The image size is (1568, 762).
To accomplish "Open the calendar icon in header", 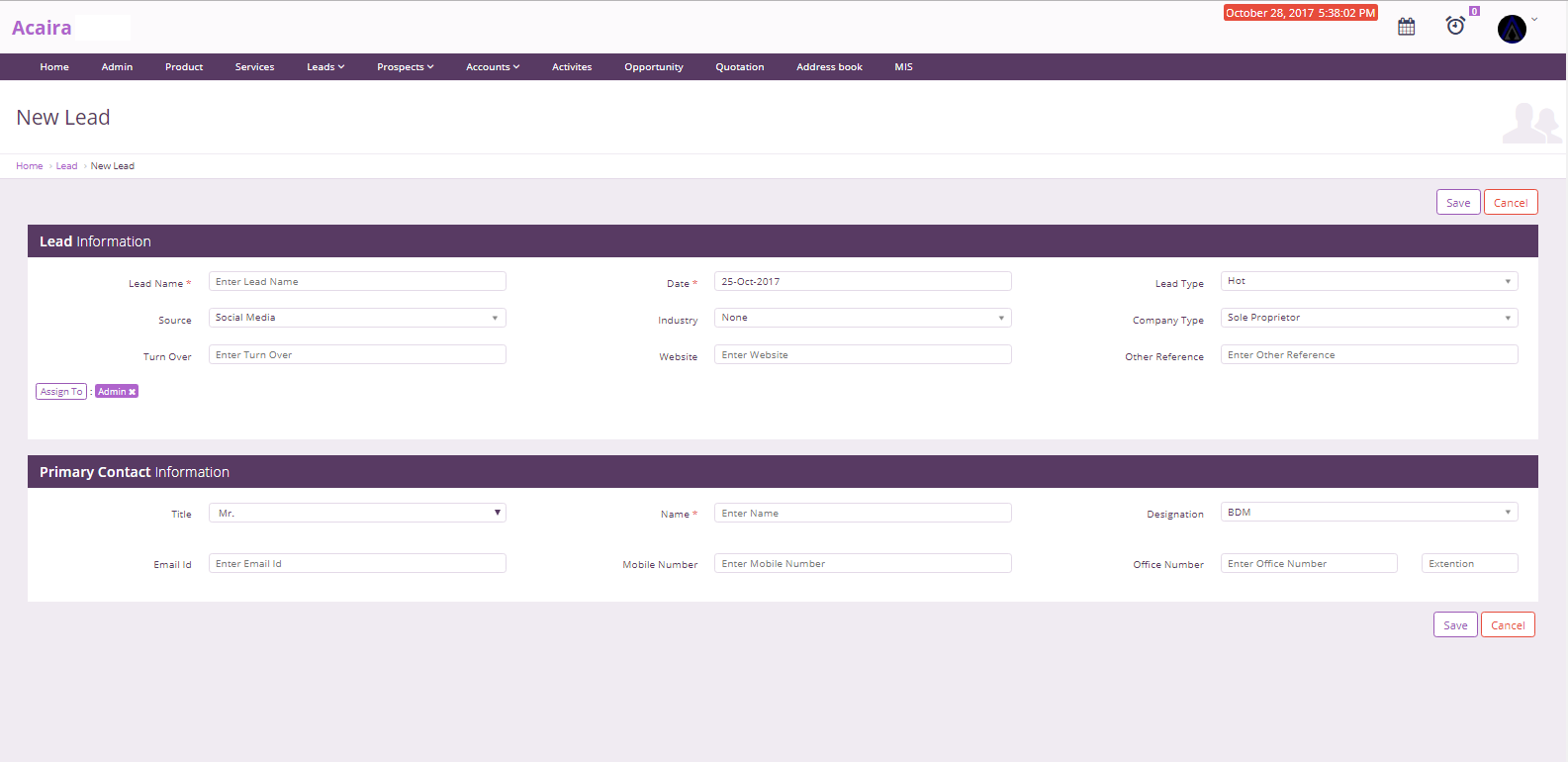I will click(x=1406, y=27).
